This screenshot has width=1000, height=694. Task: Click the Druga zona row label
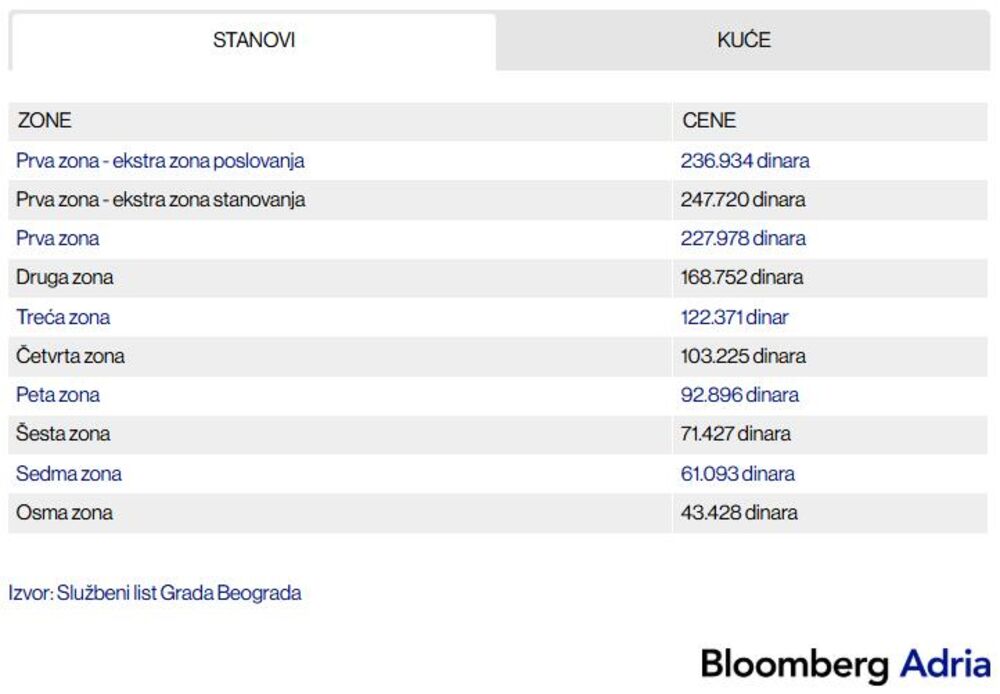click(65, 278)
